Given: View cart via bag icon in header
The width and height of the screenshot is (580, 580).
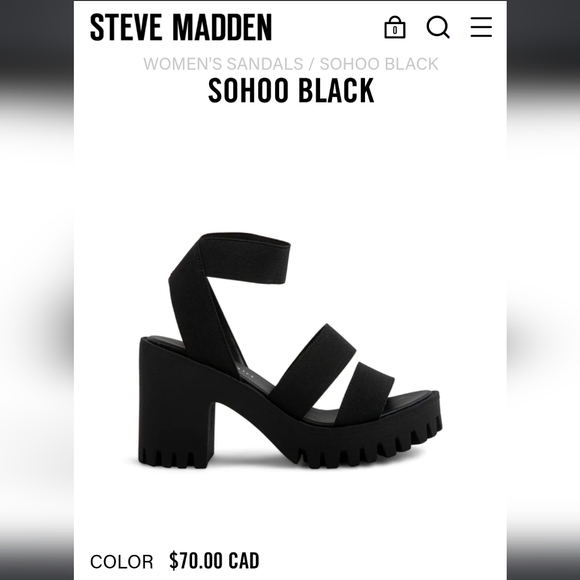Looking at the screenshot, I should click(395, 27).
